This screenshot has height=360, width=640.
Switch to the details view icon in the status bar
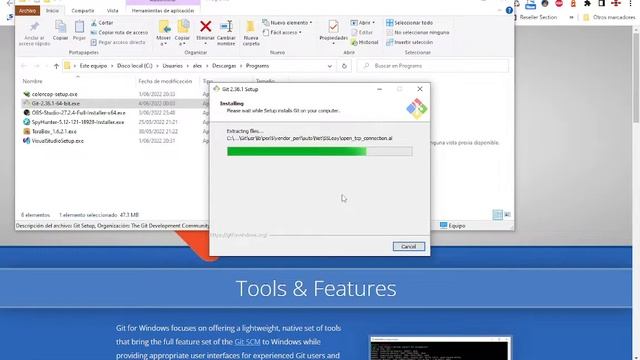498,214
